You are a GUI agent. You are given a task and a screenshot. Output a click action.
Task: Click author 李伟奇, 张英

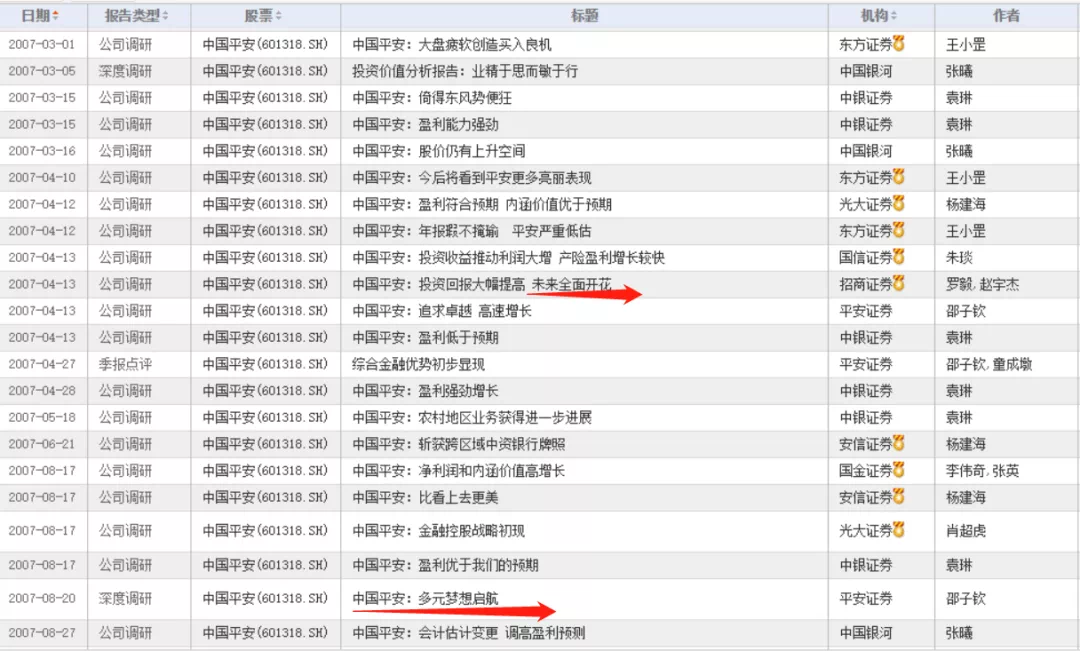tap(982, 471)
